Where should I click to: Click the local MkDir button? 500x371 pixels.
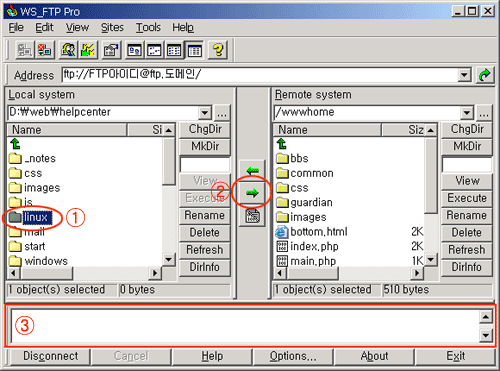(205, 146)
